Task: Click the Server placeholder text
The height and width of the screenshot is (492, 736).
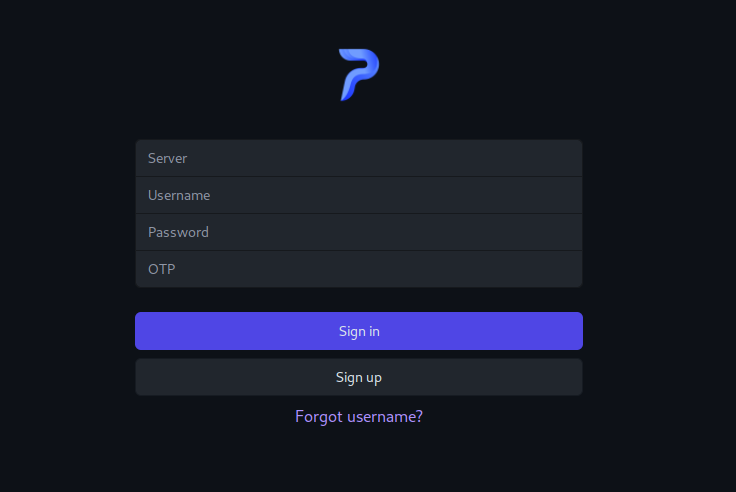Action: coord(168,159)
